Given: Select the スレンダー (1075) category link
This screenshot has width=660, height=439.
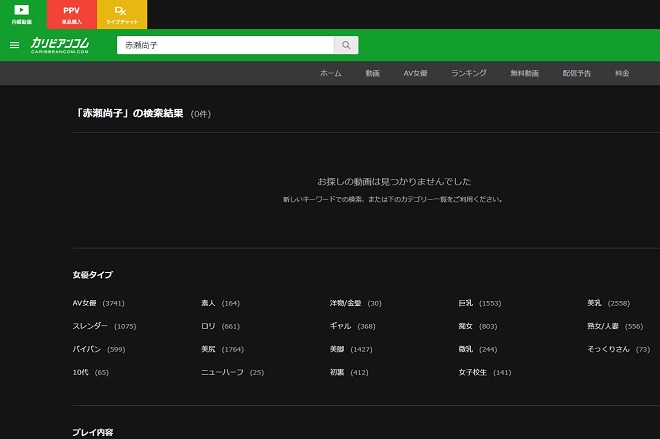Looking at the screenshot, I should (x=103, y=326).
